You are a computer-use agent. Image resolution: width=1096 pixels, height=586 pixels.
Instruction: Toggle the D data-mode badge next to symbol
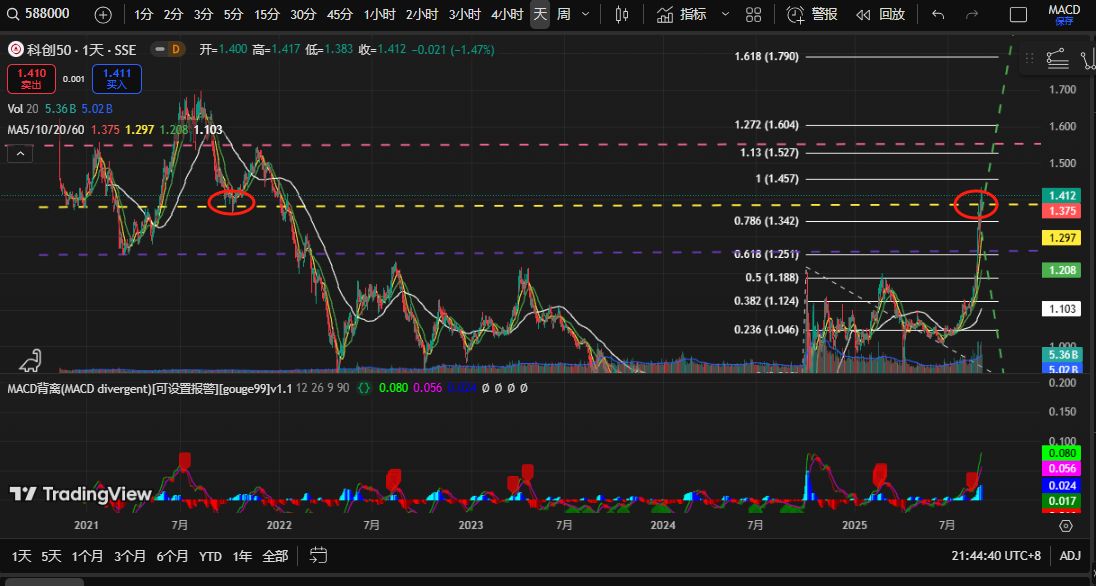176,49
